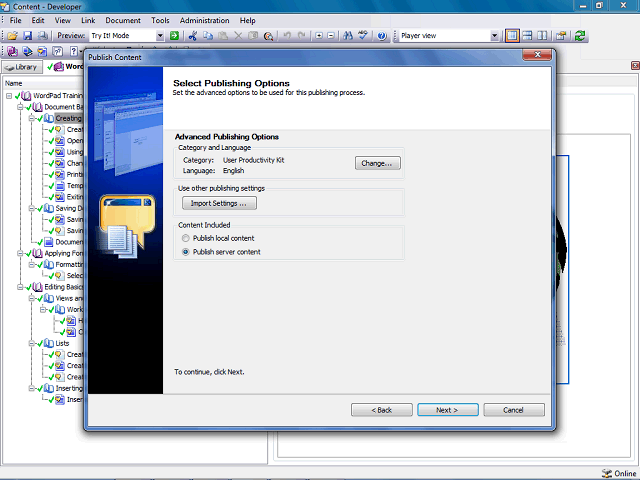The width and height of the screenshot is (640, 480).
Task: Click the Cut scissors icon
Action: pos(193,36)
